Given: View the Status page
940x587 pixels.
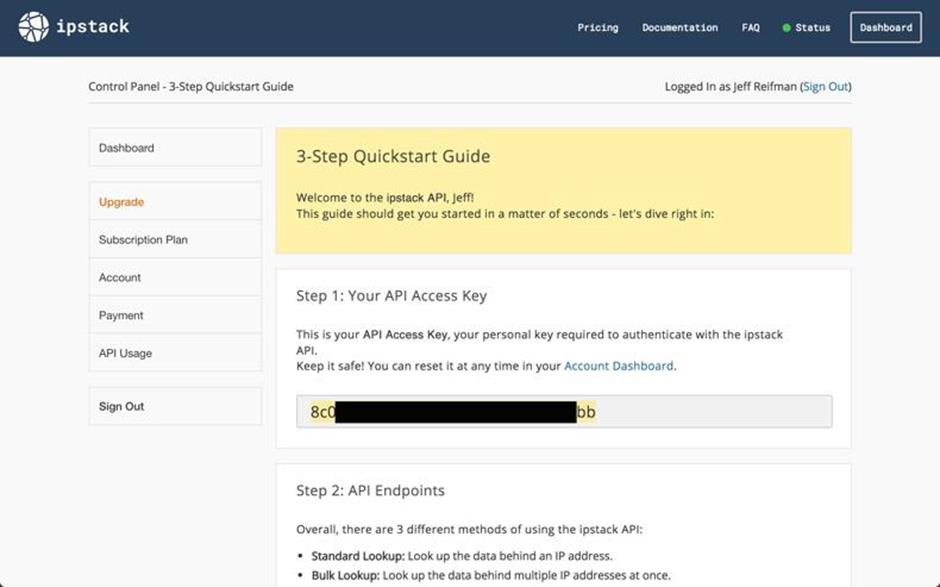Looking at the screenshot, I should 812,28.
